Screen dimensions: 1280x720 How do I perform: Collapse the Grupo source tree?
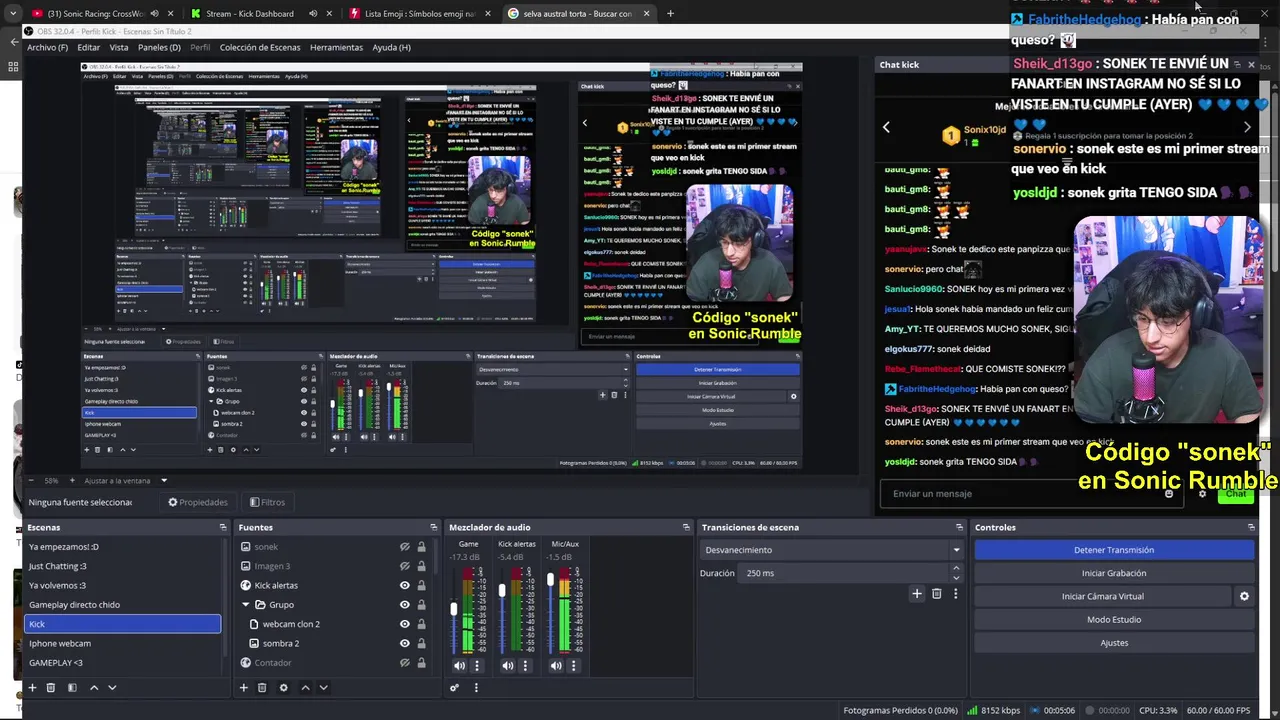point(246,604)
